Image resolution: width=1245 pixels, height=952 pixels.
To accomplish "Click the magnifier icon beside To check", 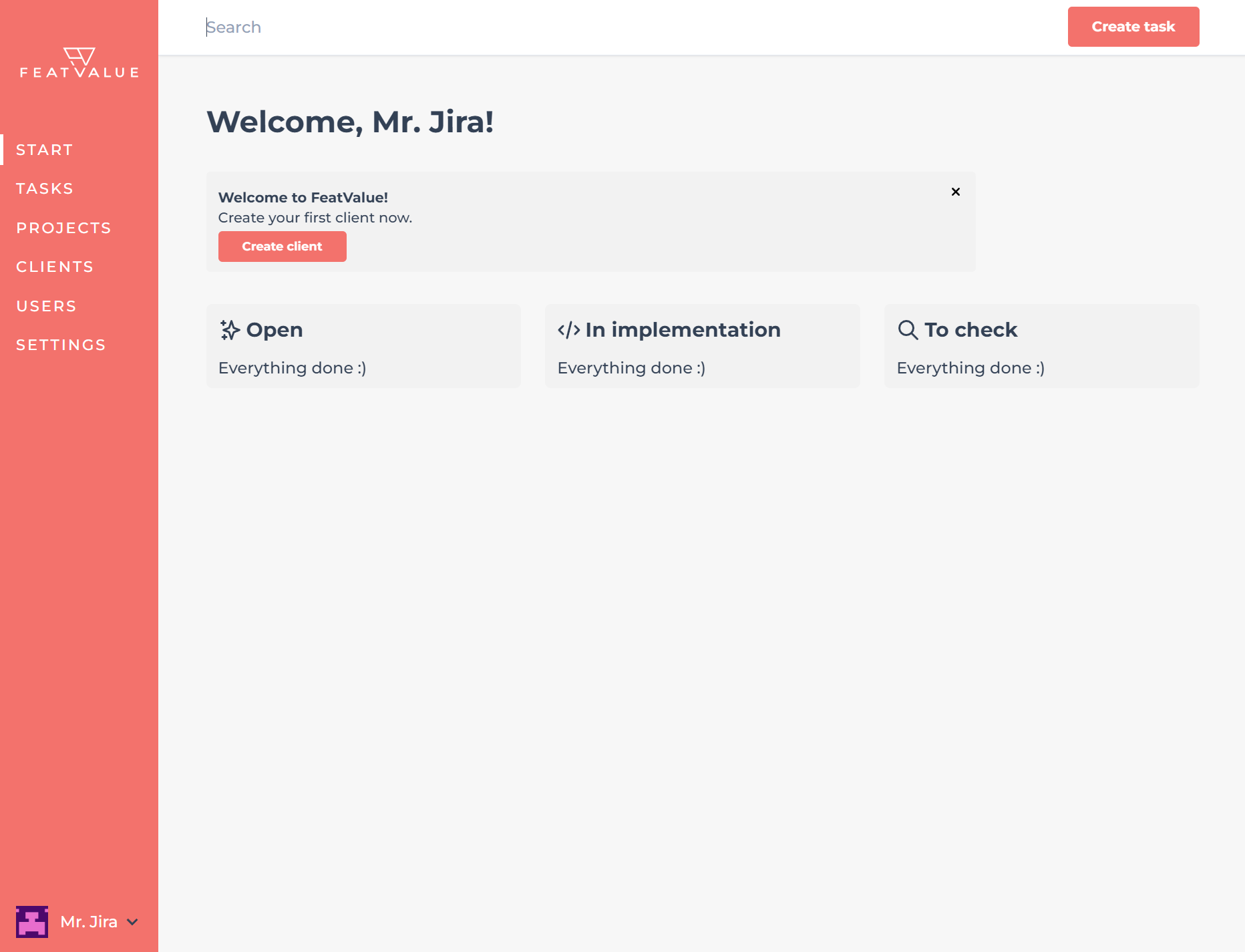I will pyautogui.click(x=908, y=330).
